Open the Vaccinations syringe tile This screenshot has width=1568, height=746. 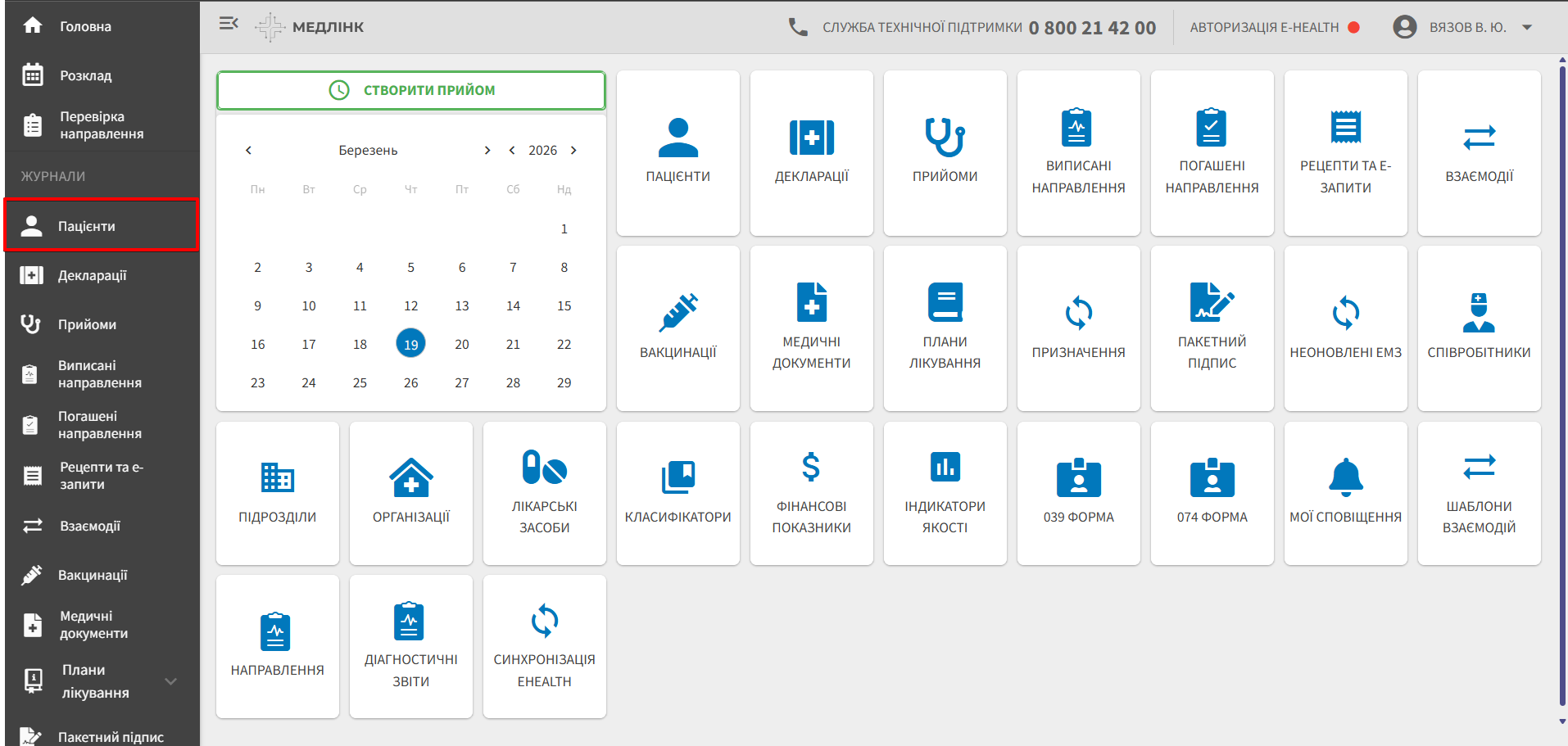(x=678, y=328)
